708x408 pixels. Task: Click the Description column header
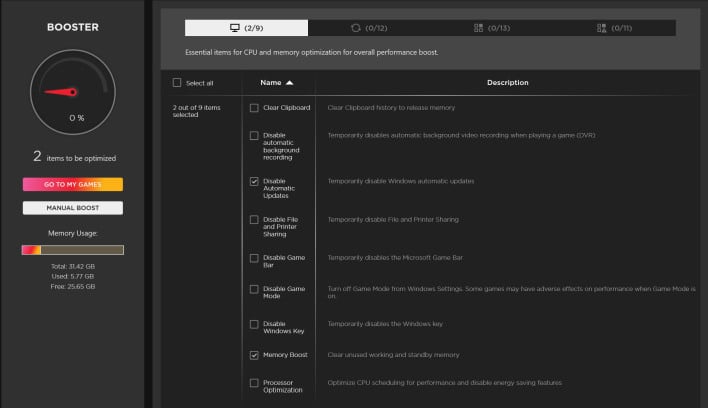[x=507, y=83]
